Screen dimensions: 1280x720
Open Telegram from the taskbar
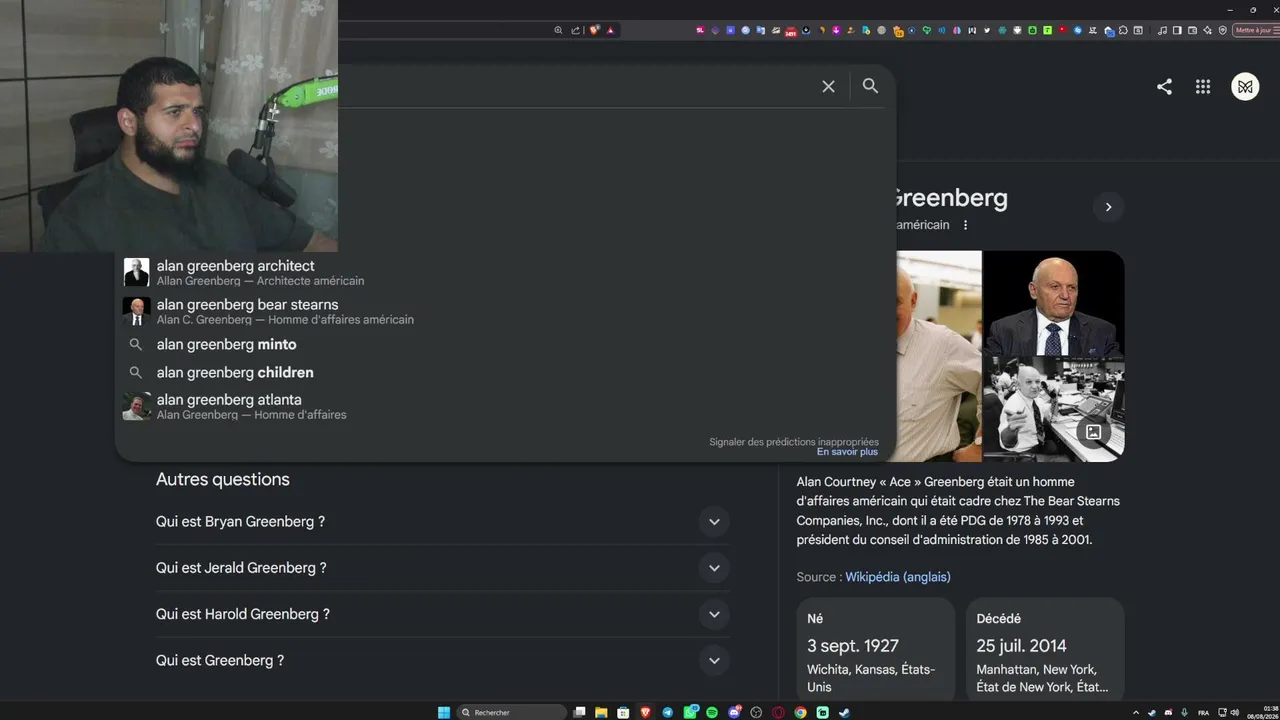[668, 712]
